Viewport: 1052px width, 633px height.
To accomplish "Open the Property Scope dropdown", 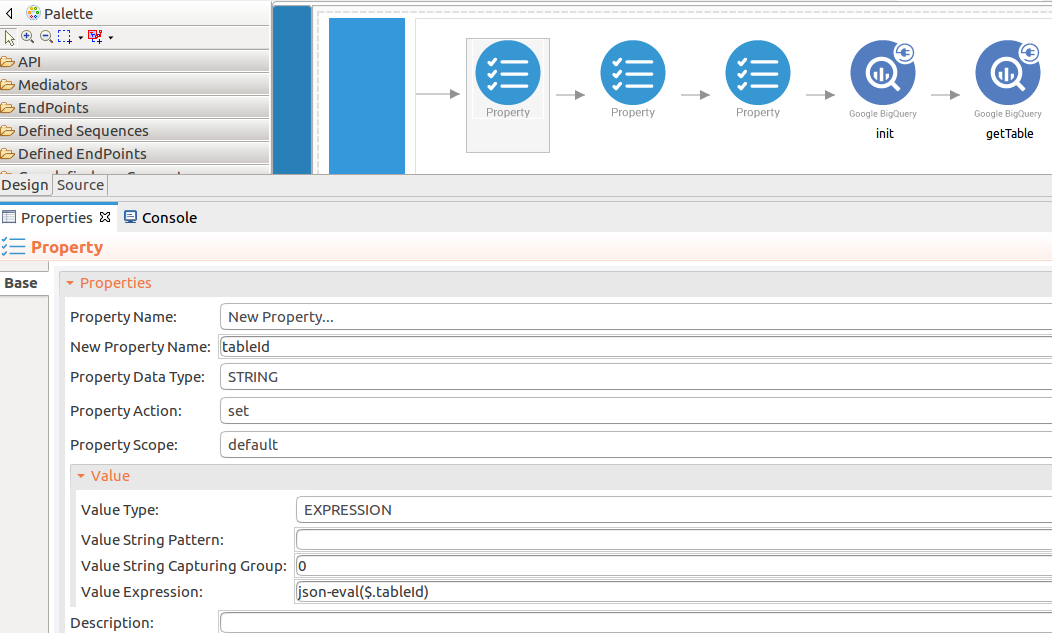I will pyautogui.click(x=636, y=444).
